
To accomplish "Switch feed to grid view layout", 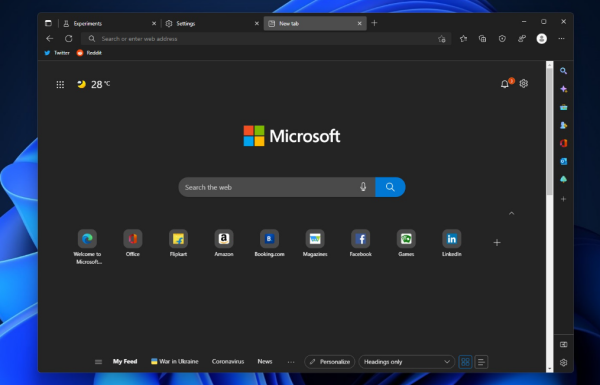I will pos(465,362).
